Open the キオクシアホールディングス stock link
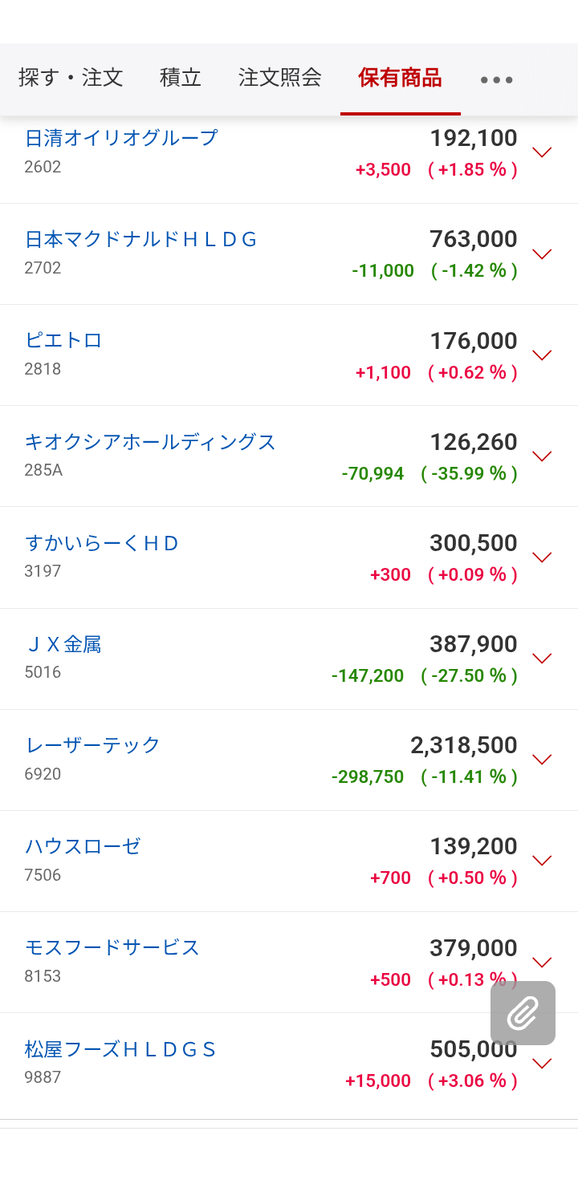 150,442
